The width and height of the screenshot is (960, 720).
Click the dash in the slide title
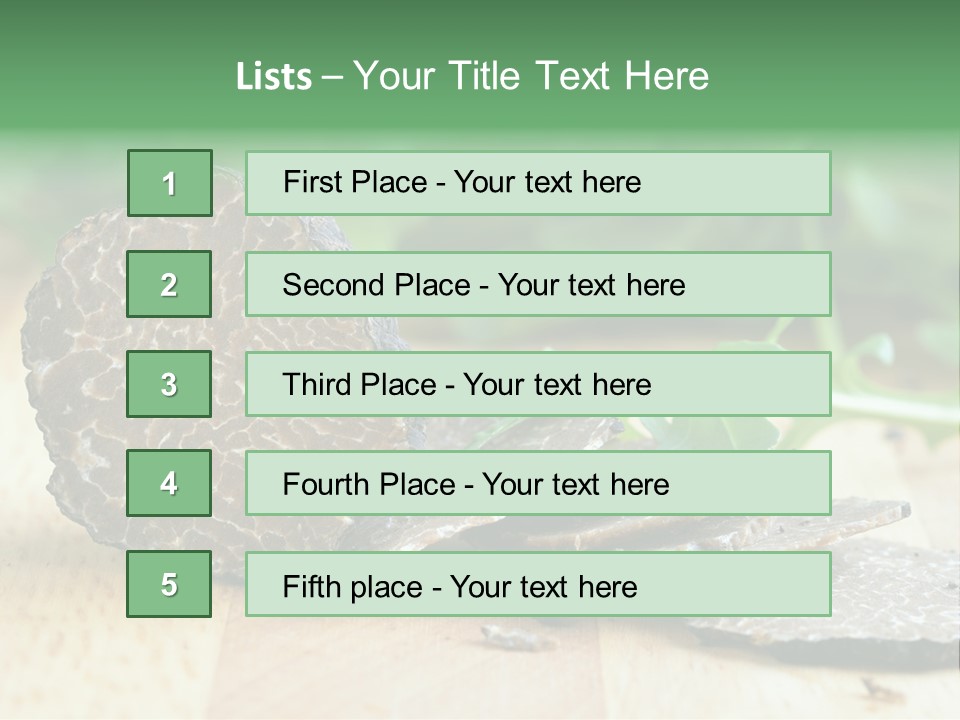pyautogui.click(x=332, y=77)
